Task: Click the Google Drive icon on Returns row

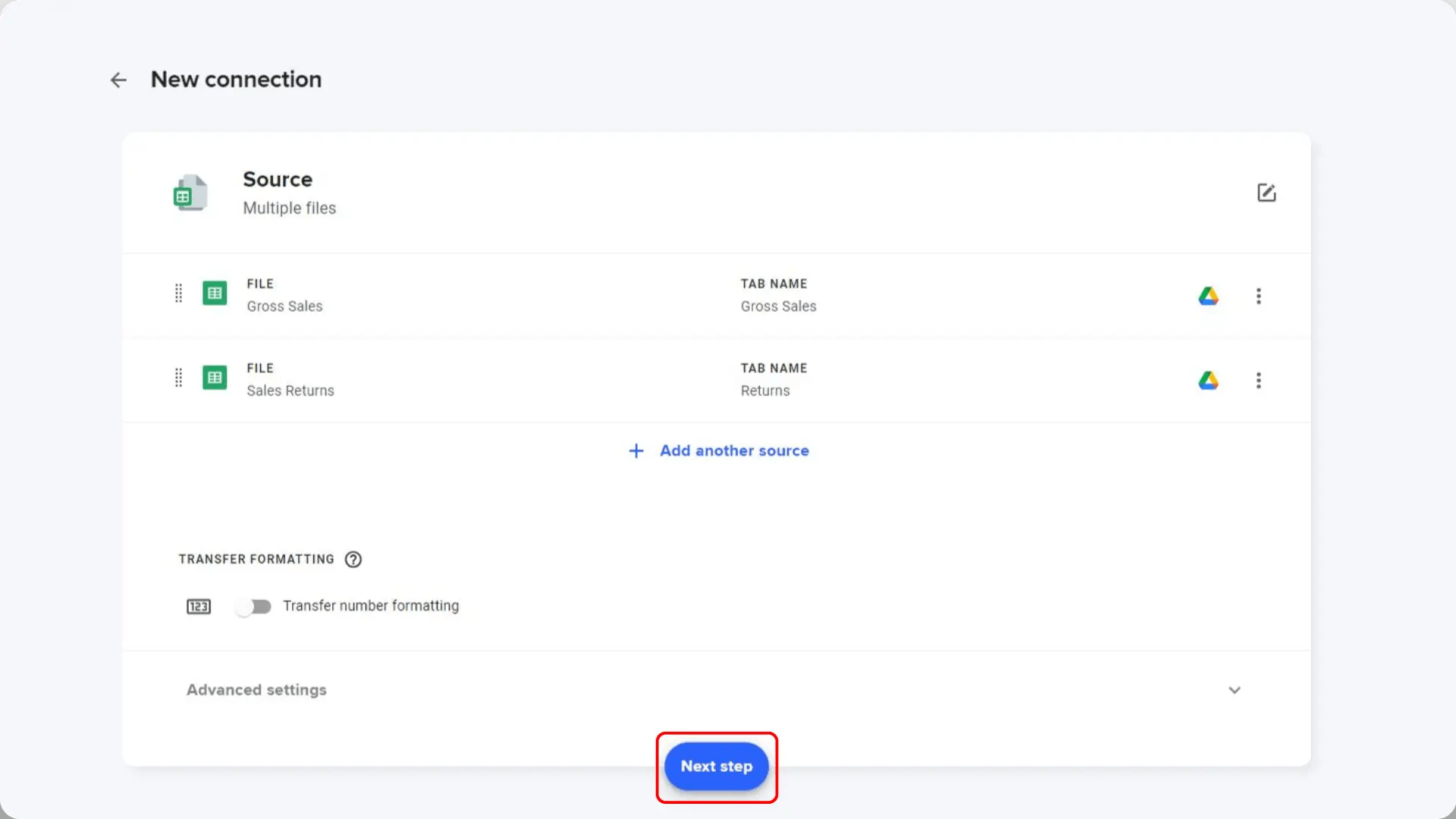Action: [x=1209, y=380]
